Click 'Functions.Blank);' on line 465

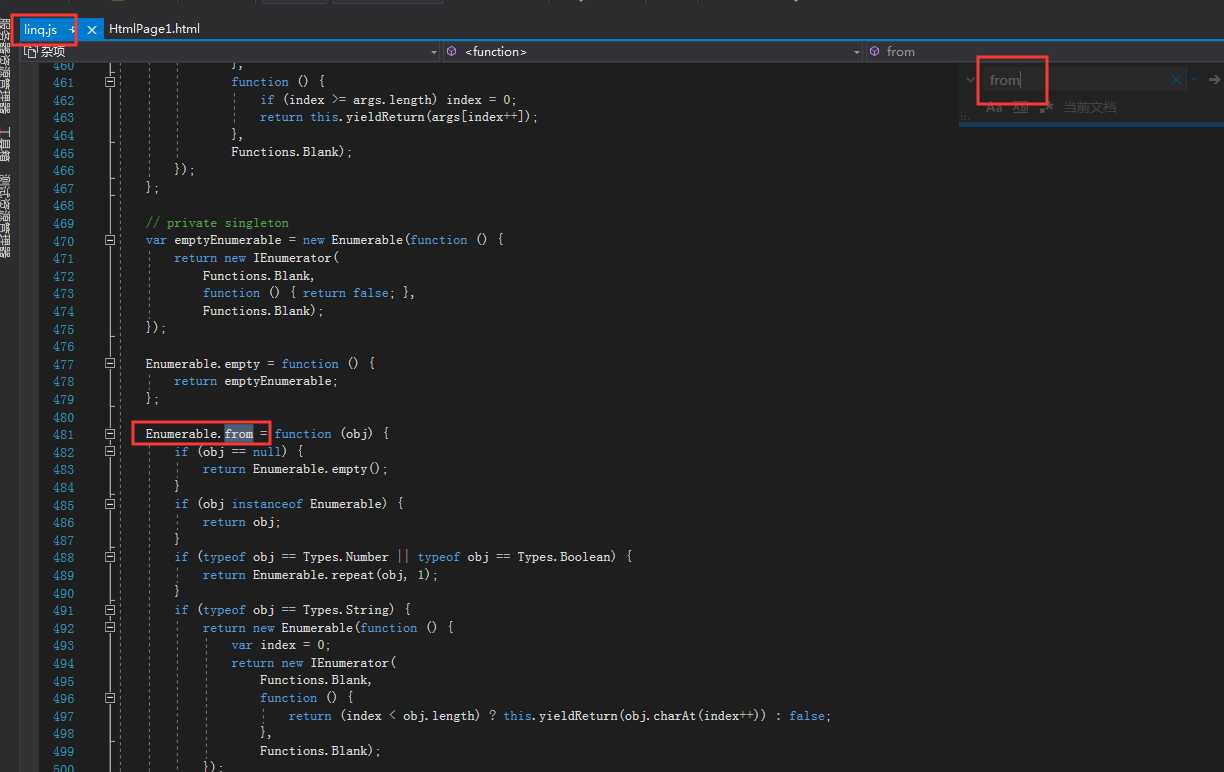click(292, 152)
